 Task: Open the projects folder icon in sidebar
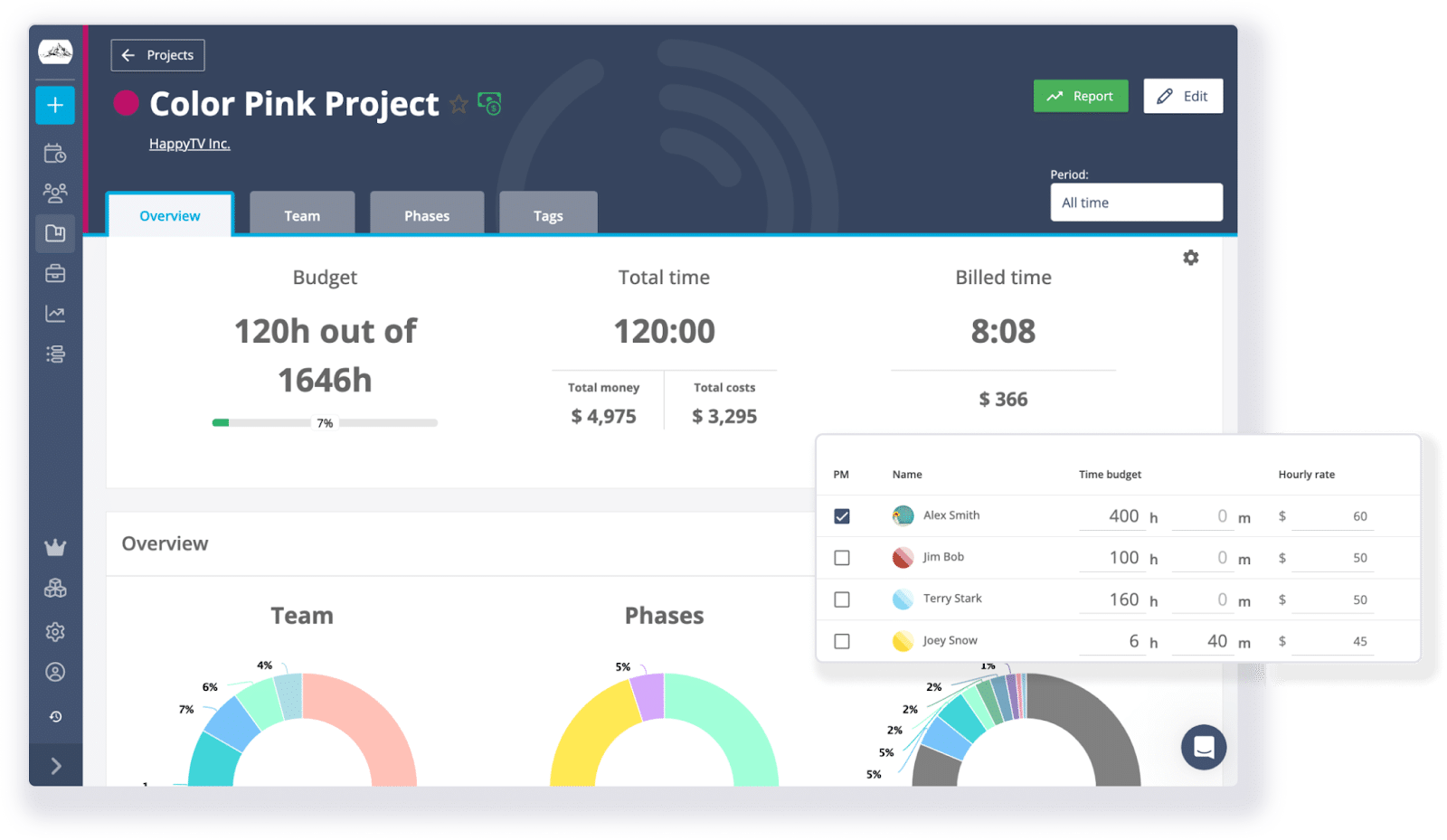55,233
